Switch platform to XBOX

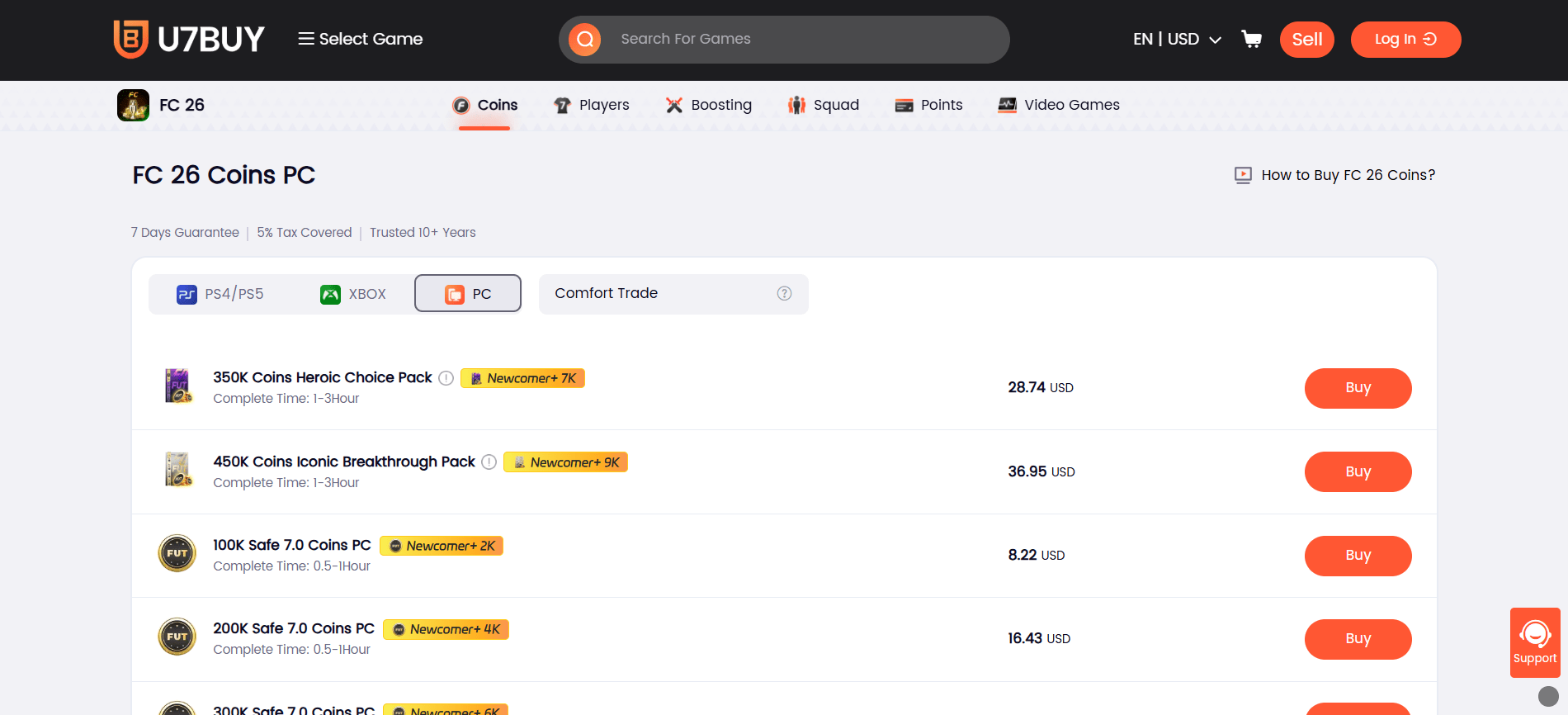[x=353, y=294]
